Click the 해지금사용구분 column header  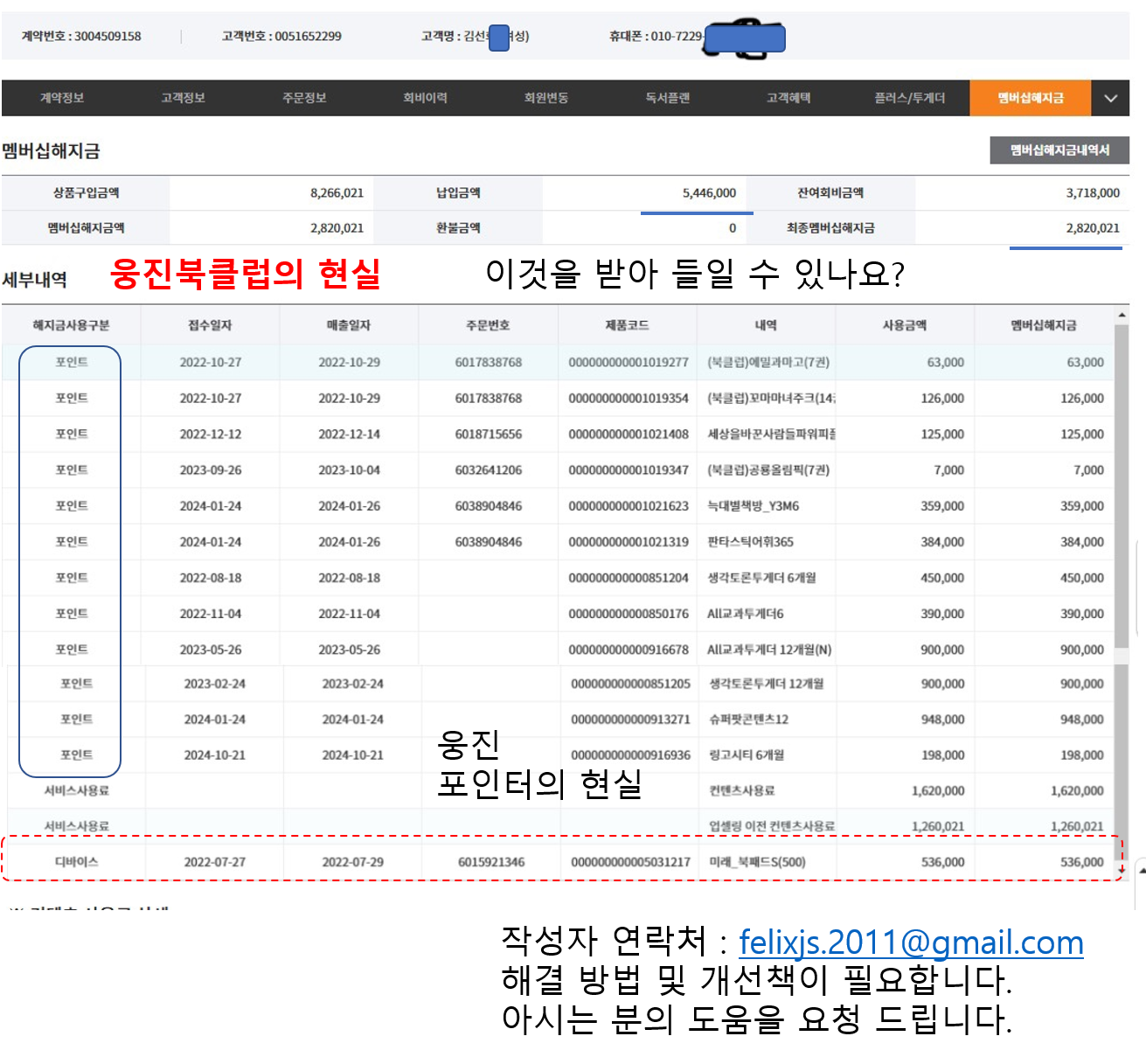click(71, 325)
